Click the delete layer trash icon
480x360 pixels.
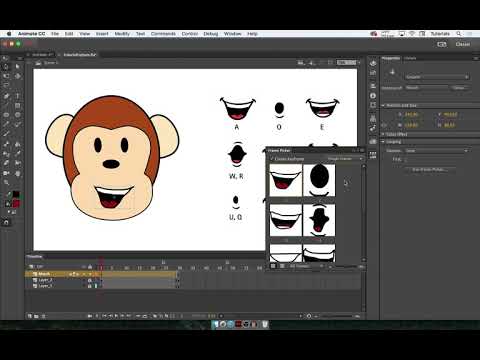click(x=43, y=316)
